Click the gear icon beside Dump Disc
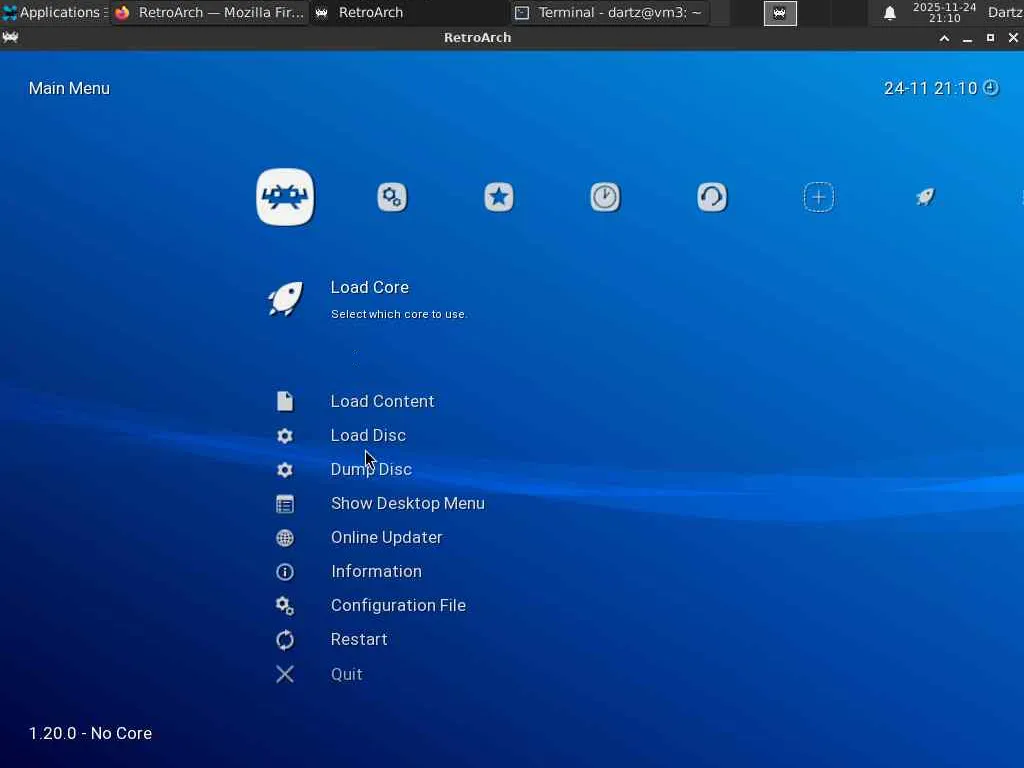The image size is (1024, 768). coord(285,470)
